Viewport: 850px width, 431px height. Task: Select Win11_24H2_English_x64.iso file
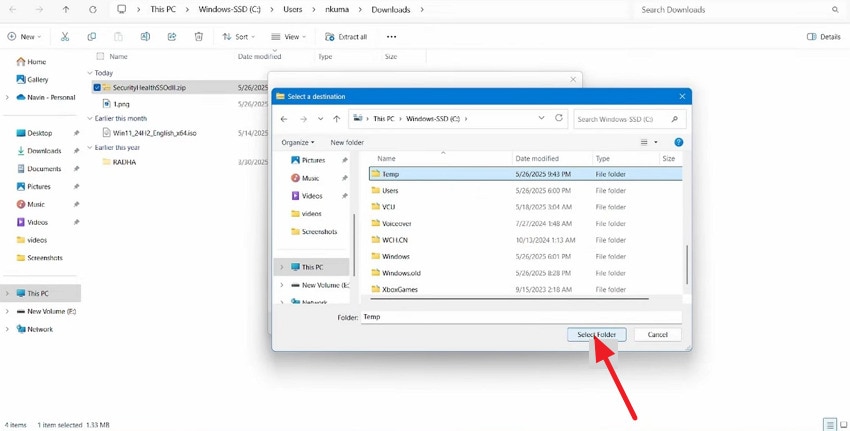154,133
